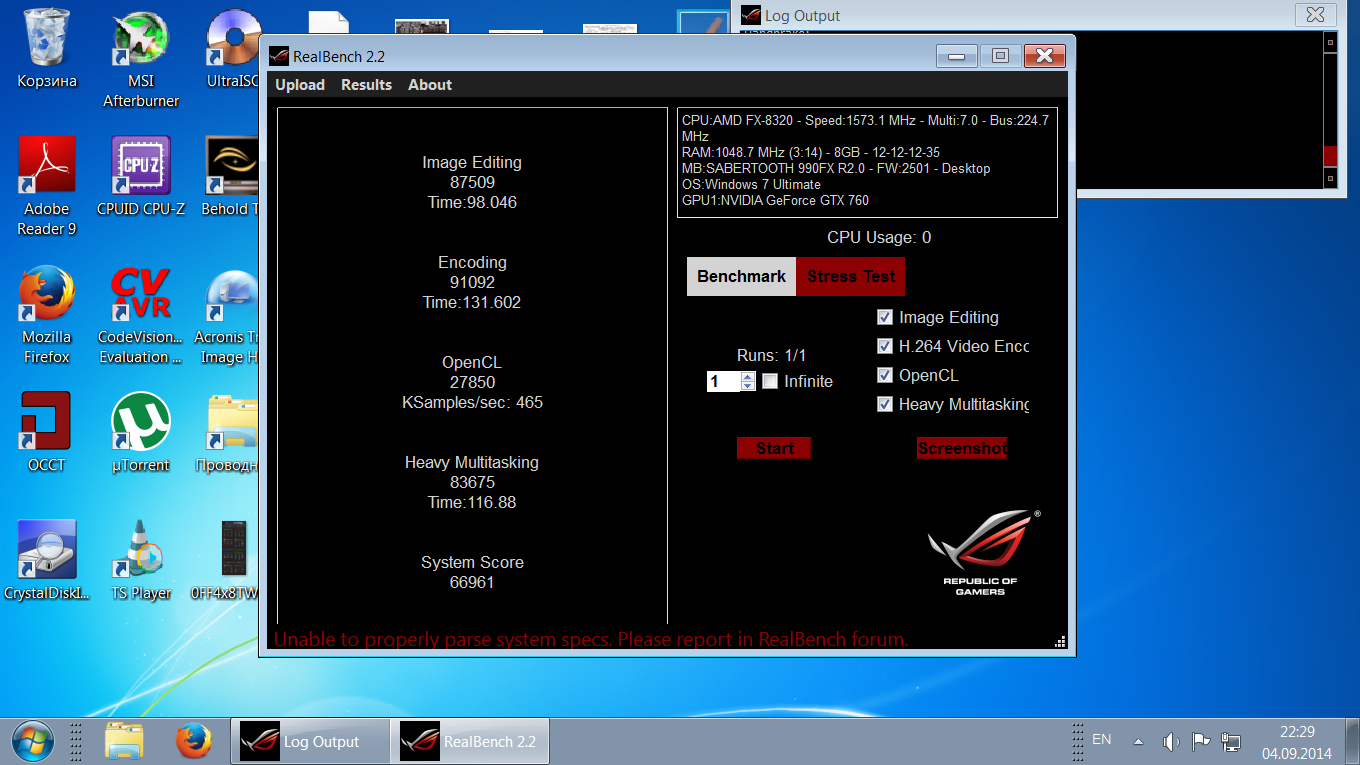This screenshot has height=765, width=1360.
Task: Click the Screenshot button in RealBench
Action: coord(962,448)
